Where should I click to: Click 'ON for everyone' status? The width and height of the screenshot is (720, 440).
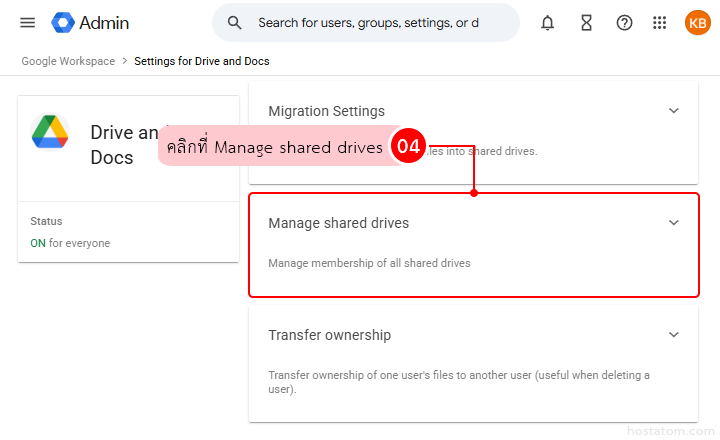[70, 243]
